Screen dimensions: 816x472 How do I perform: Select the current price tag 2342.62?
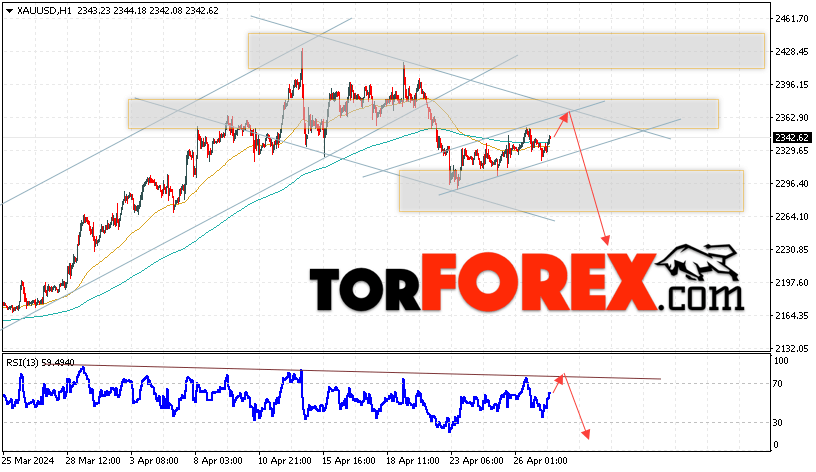click(792, 137)
